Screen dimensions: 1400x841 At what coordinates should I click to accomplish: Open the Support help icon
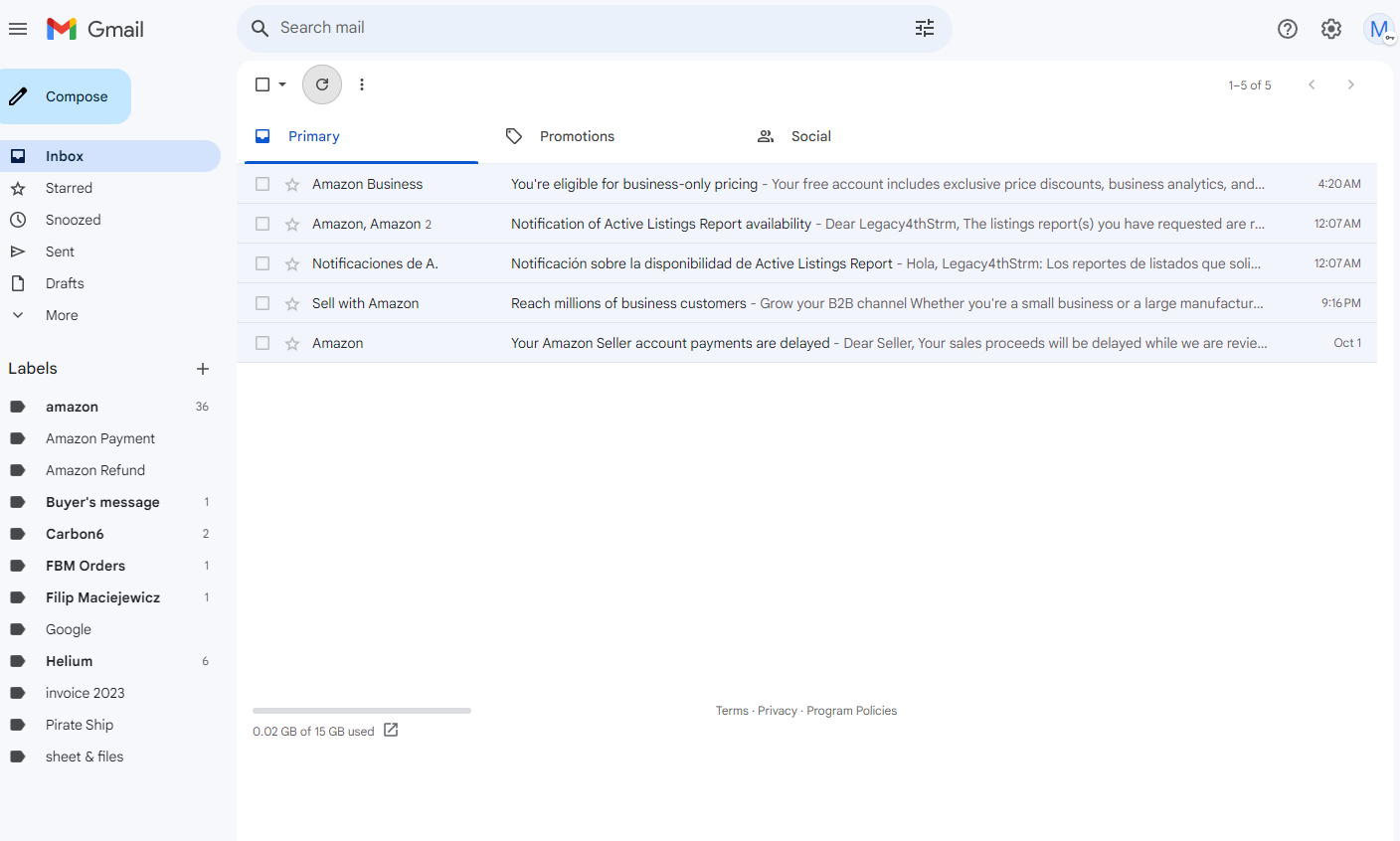1288,29
